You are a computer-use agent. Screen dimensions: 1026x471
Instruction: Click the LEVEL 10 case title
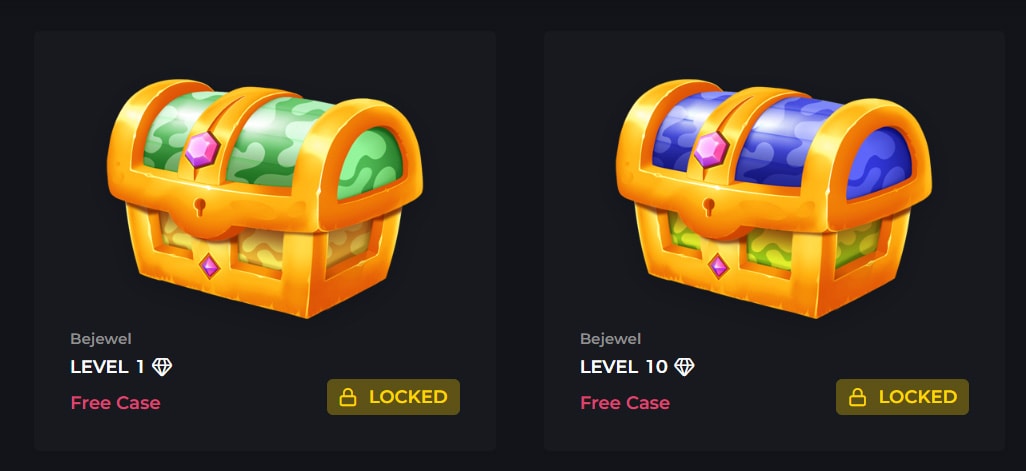point(624,367)
